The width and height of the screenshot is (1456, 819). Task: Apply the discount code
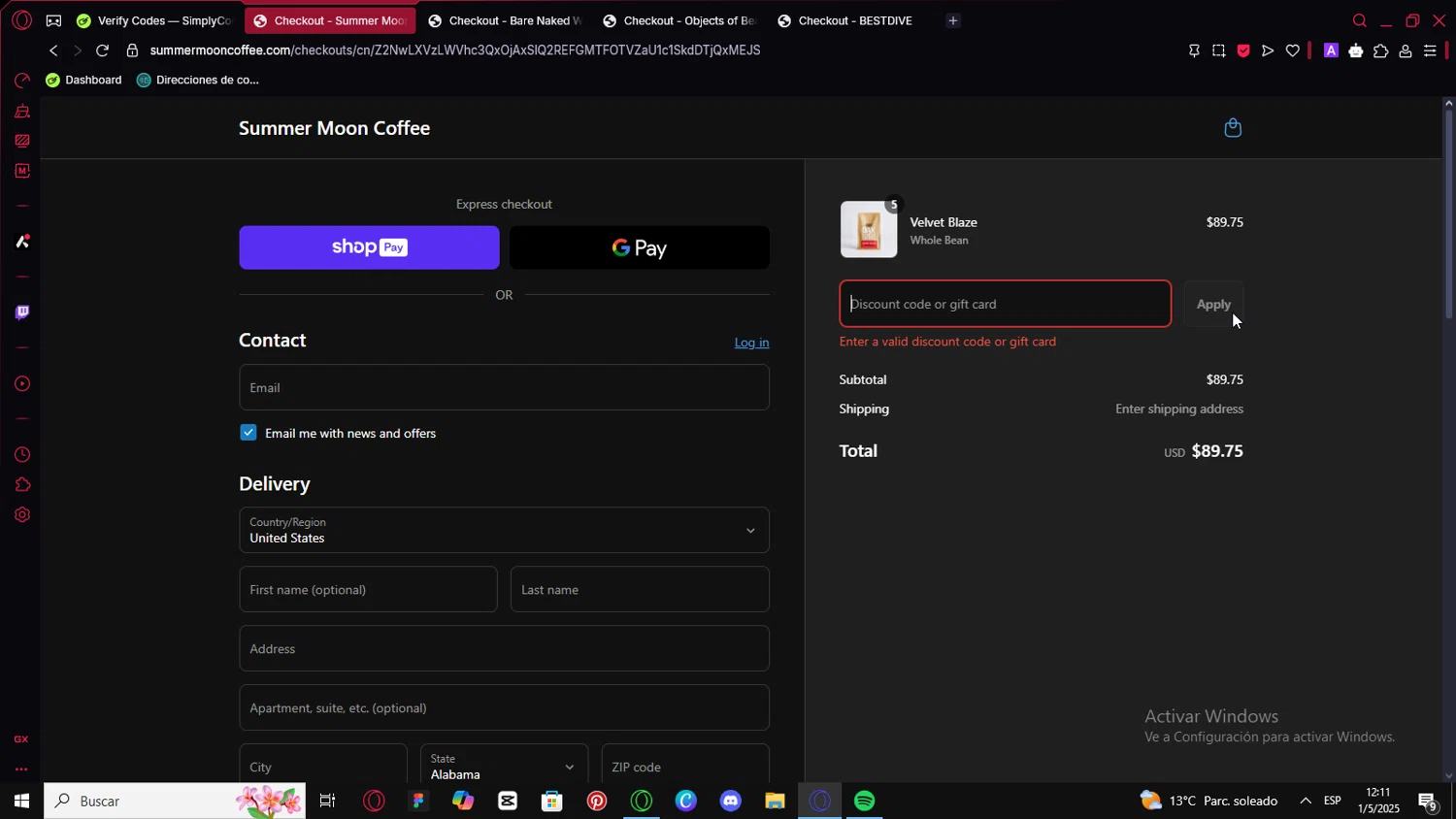(x=1213, y=304)
